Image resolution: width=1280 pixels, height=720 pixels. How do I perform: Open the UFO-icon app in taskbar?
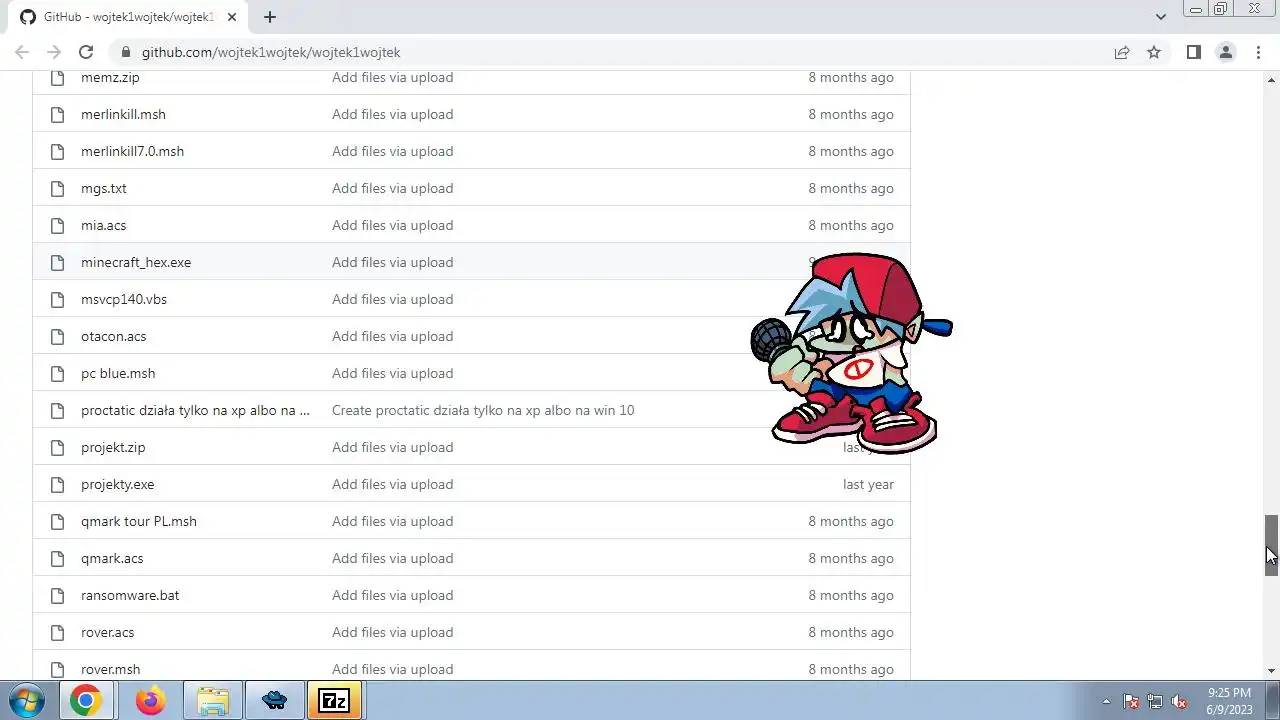coord(275,701)
